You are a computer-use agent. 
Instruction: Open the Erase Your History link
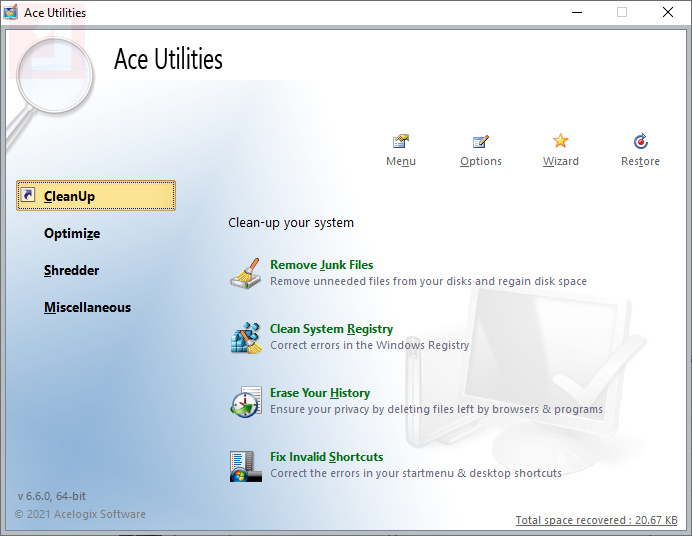(x=320, y=393)
